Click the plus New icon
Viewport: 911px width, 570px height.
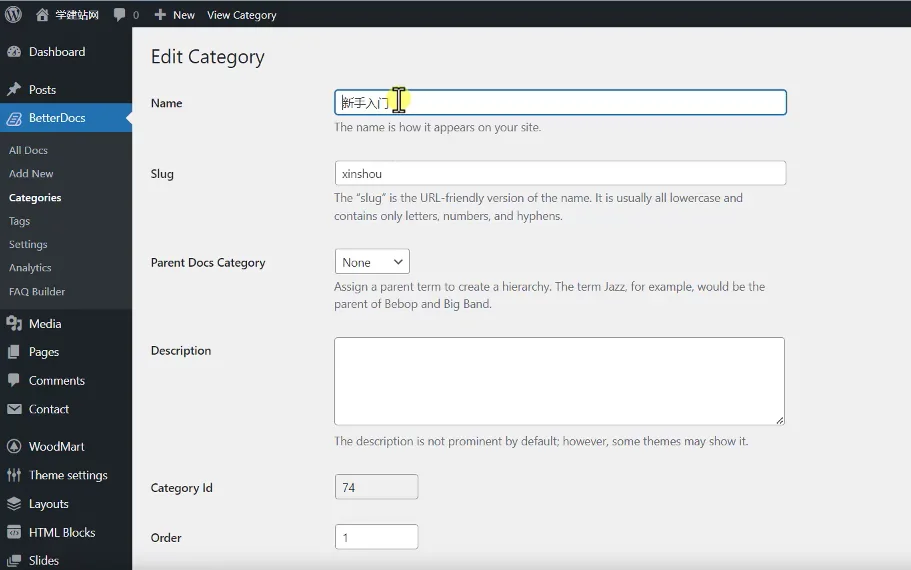tap(160, 15)
